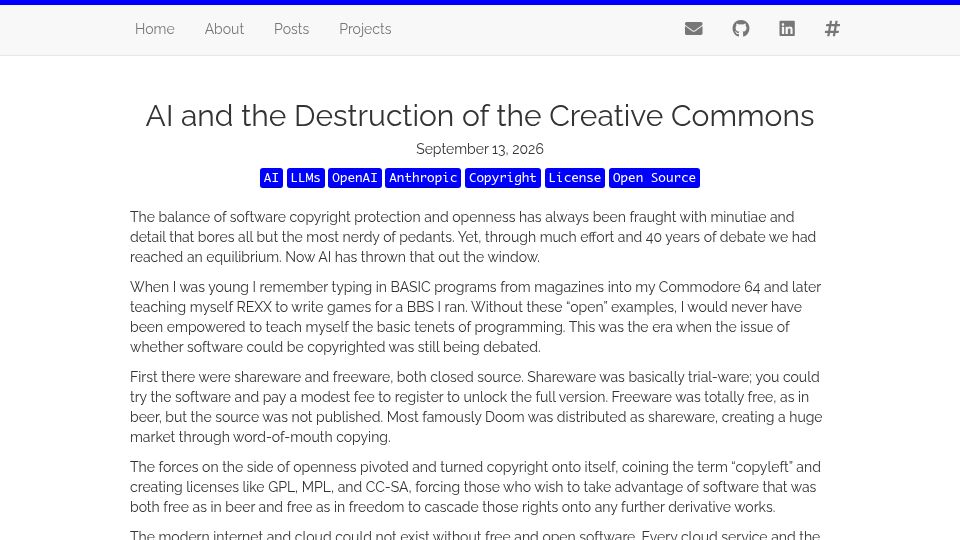Open the Open Source tag

pyautogui.click(x=654, y=178)
